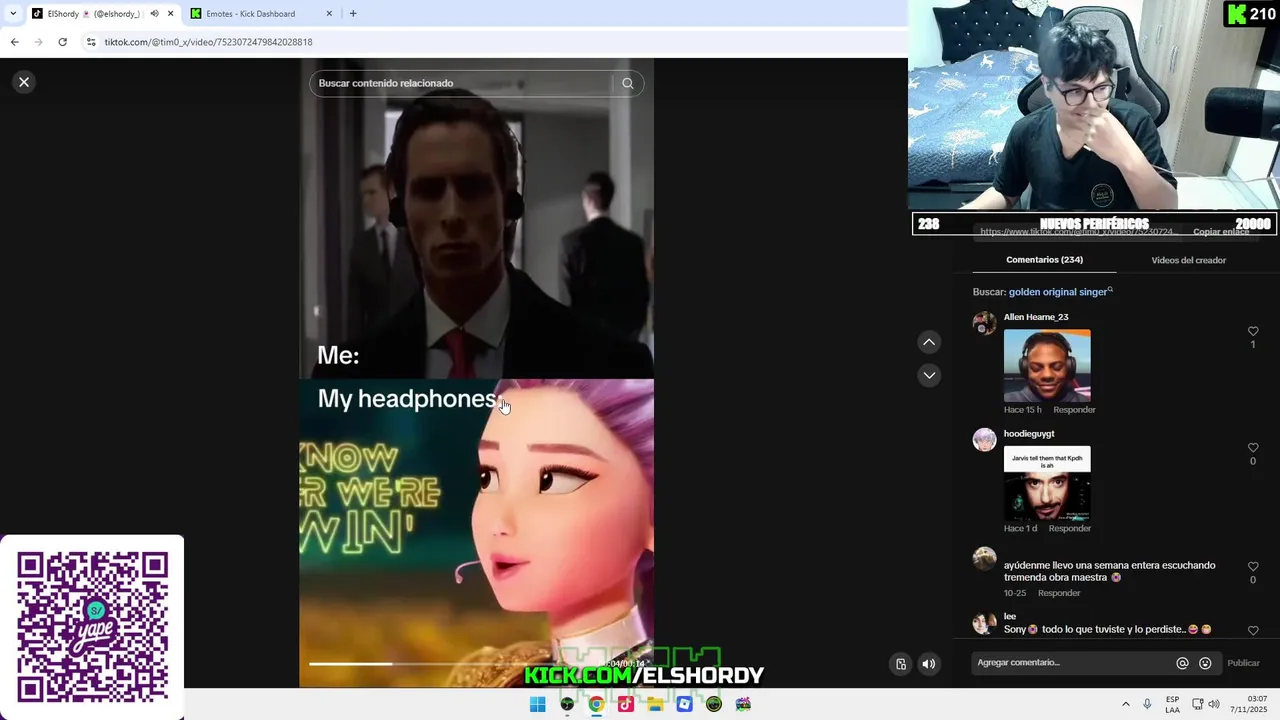Open the ESP LAA language switcher
The width and height of the screenshot is (1280, 720).
coord(1172,704)
